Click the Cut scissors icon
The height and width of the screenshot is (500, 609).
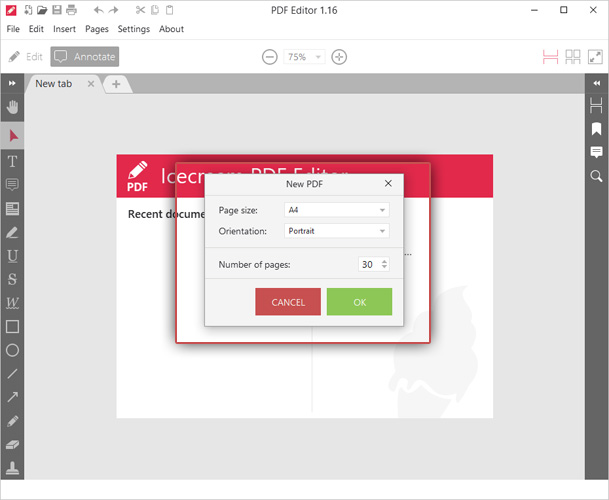coord(140,10)
